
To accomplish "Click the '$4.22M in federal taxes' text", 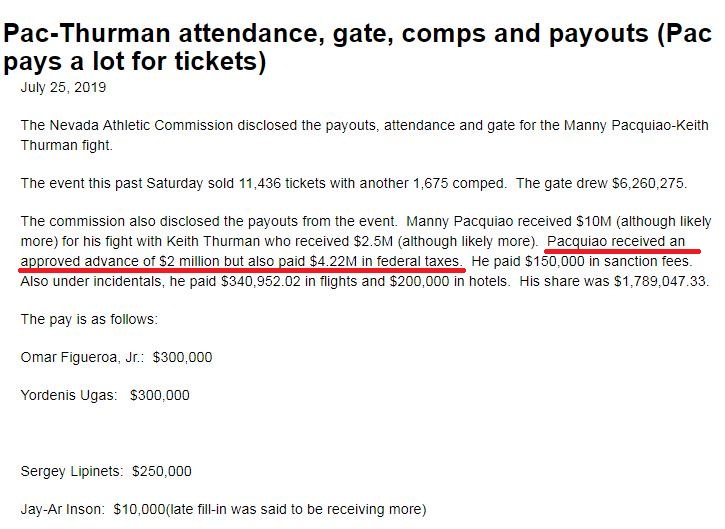I will [x=386, y=261].
